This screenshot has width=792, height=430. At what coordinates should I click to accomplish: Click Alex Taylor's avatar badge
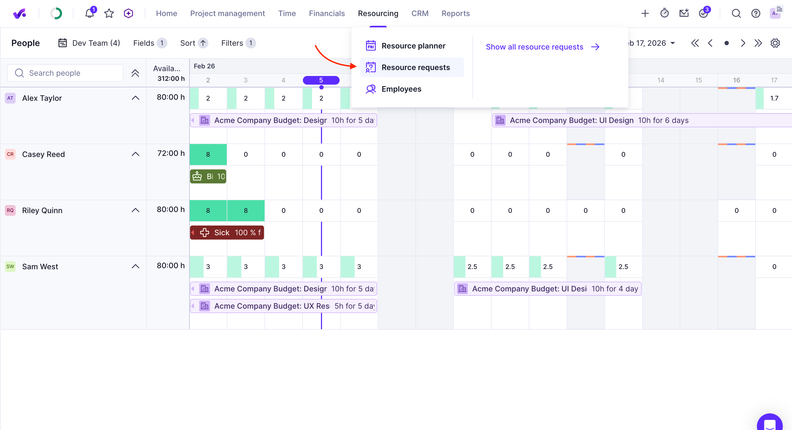click(x=10, y=98)
